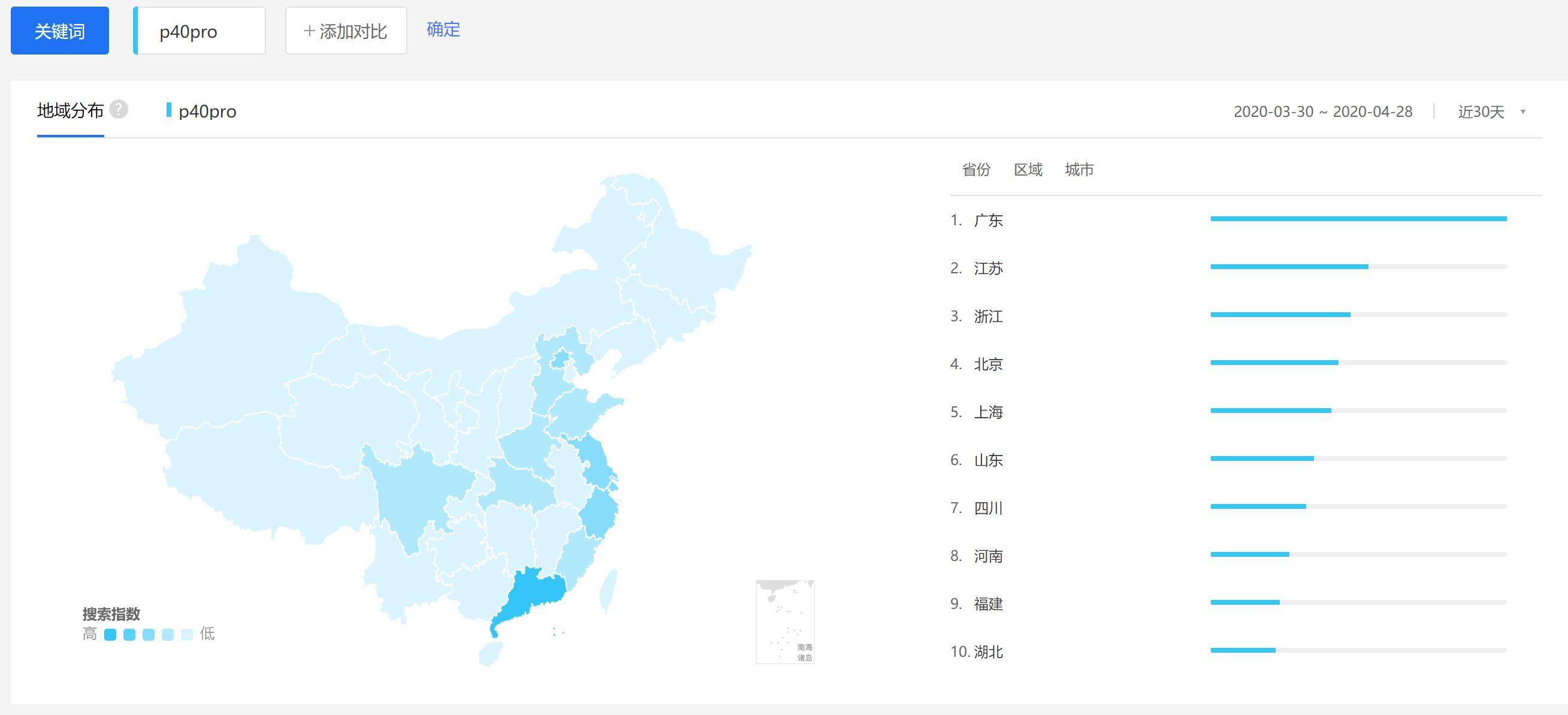Switch to the 省份 tab
The width and height of the screenshot is (1568, 715).
[977, 170]
